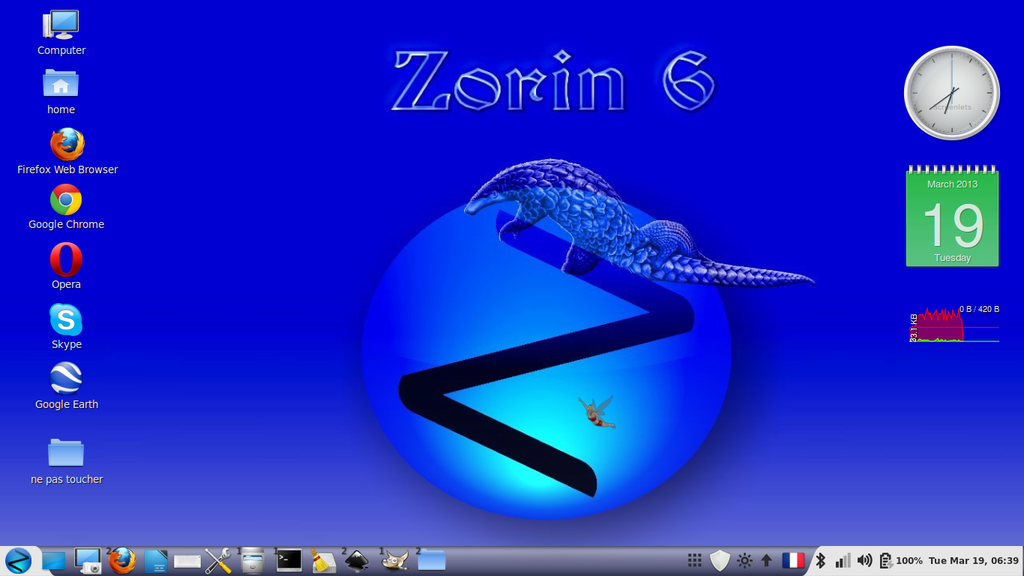Open the French flag keyboard layout indicator

[x=793, y=561]
